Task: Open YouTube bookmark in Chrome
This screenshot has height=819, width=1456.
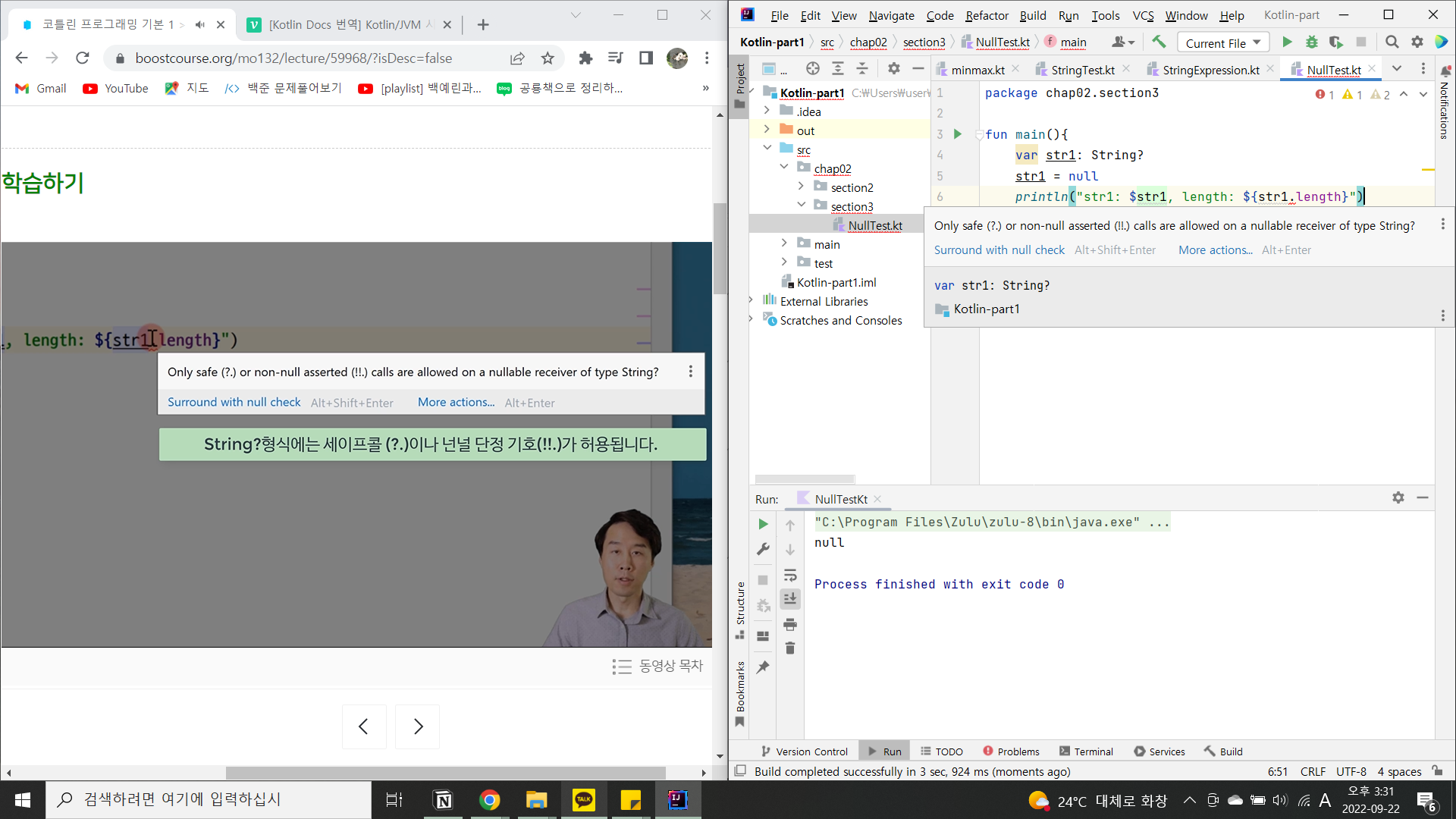Action: [x=115, y=88]
